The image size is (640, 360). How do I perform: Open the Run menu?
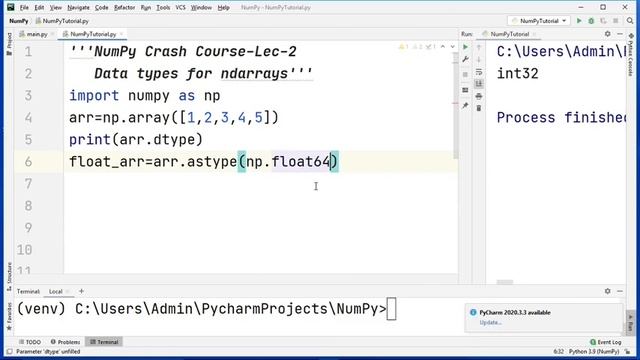click(146, 7)
